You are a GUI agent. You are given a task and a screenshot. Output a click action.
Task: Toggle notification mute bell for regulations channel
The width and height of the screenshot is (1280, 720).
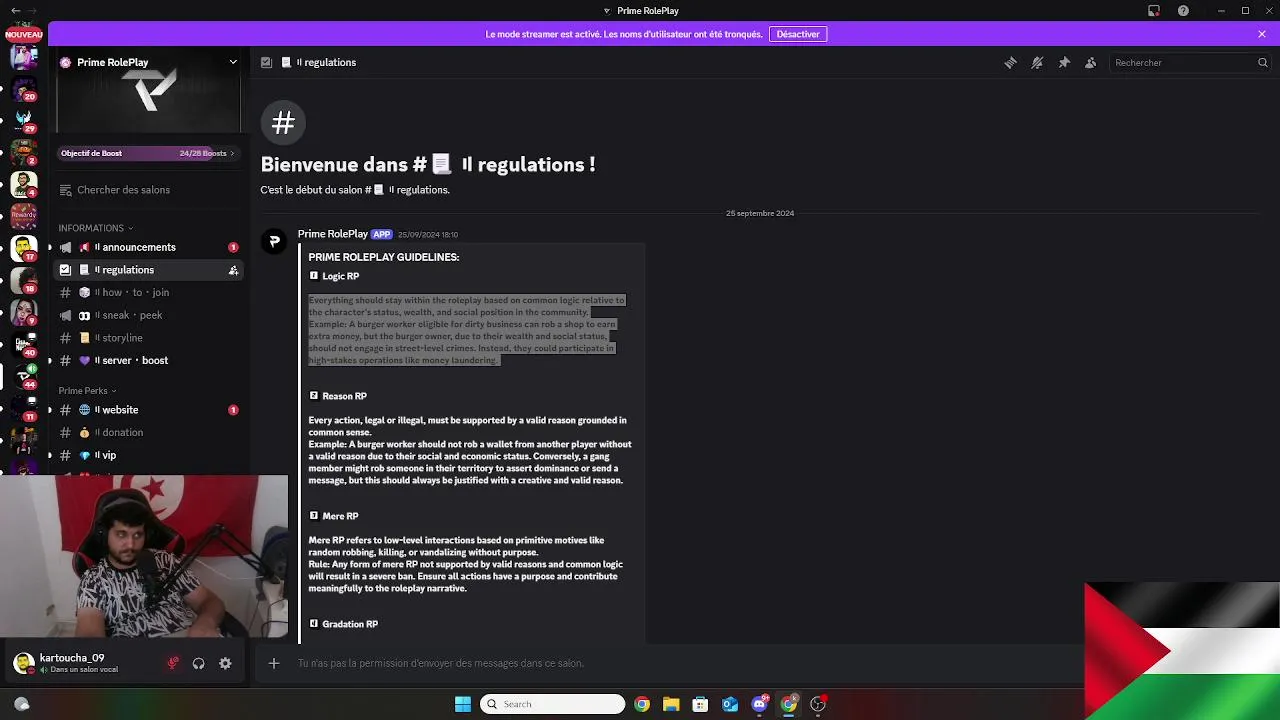click(1037, 62)
